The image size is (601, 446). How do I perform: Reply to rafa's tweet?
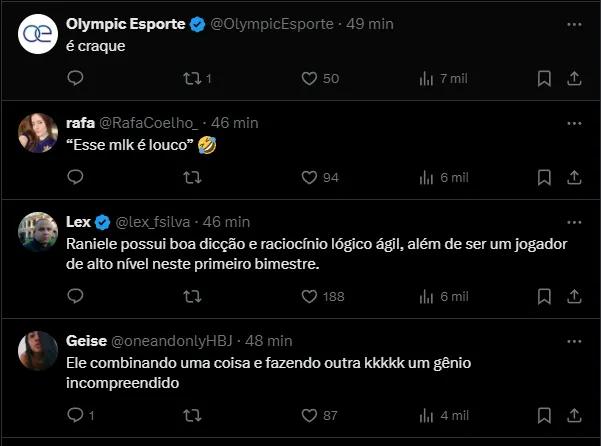(x=75, y=177)
